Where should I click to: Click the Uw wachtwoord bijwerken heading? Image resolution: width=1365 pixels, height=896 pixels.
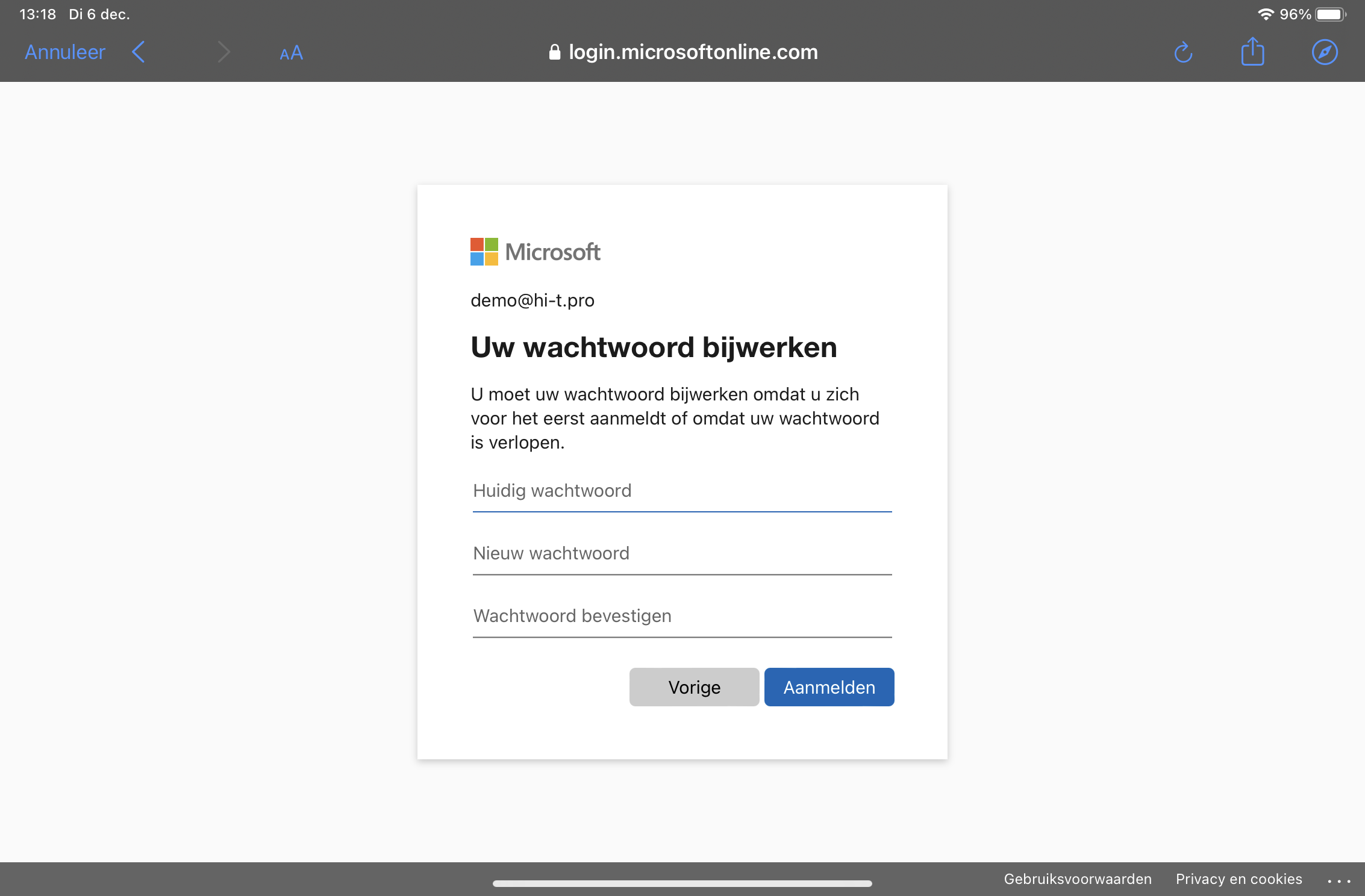[654, 347]
